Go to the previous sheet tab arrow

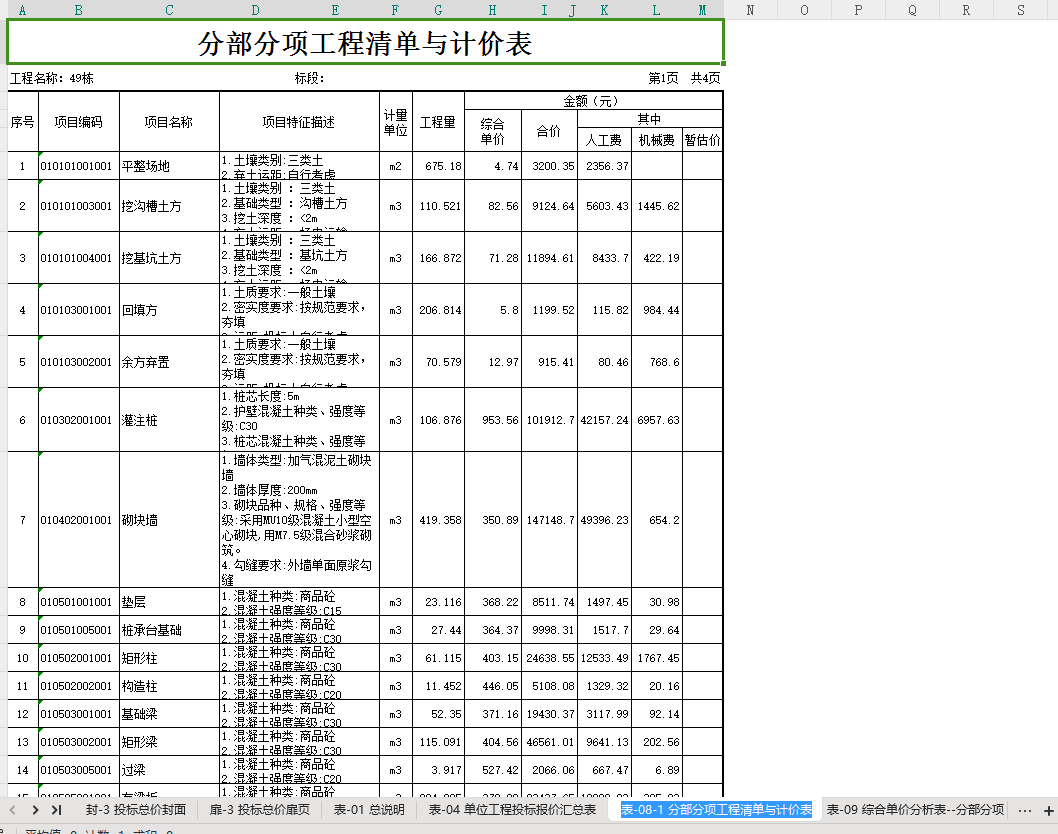click(x=13, y=810)
